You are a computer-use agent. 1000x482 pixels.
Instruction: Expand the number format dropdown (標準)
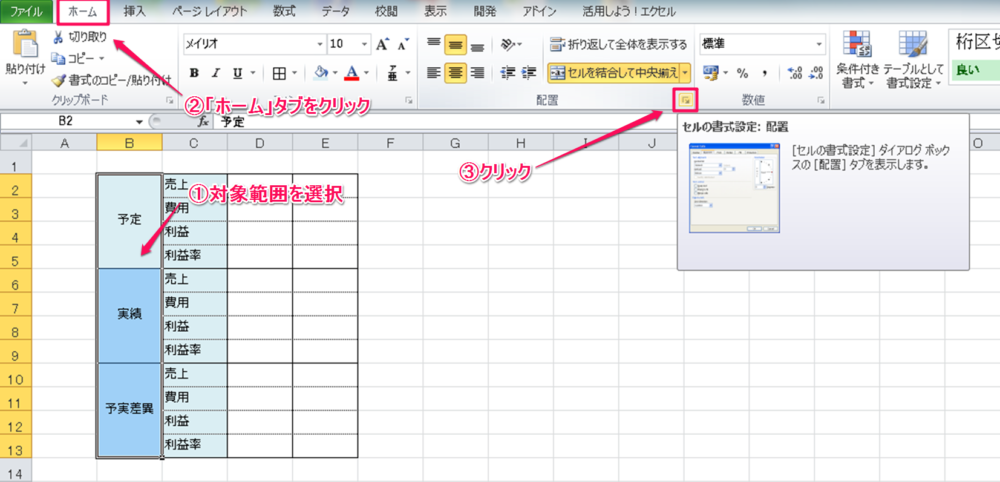point(819,45)
